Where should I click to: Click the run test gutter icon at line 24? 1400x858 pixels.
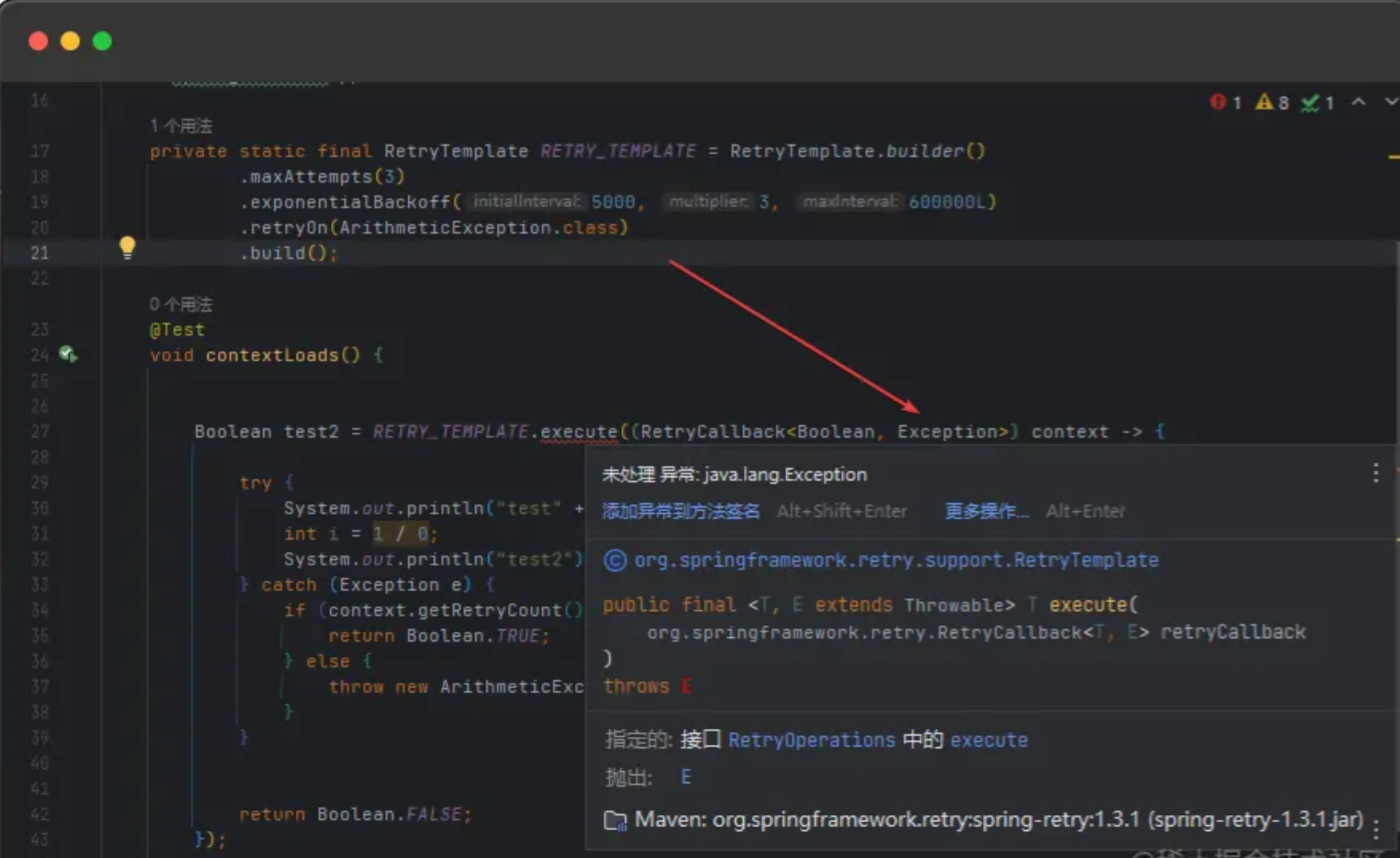68,354
